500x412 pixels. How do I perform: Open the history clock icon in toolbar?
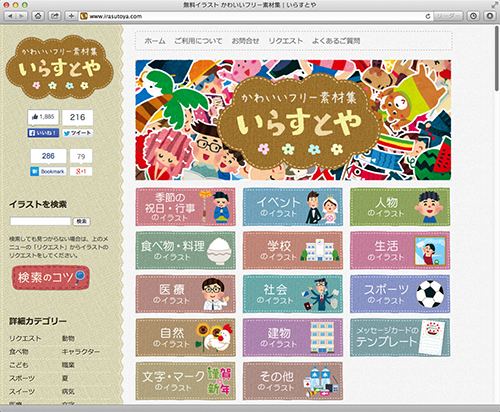click(x=473, y=16)
